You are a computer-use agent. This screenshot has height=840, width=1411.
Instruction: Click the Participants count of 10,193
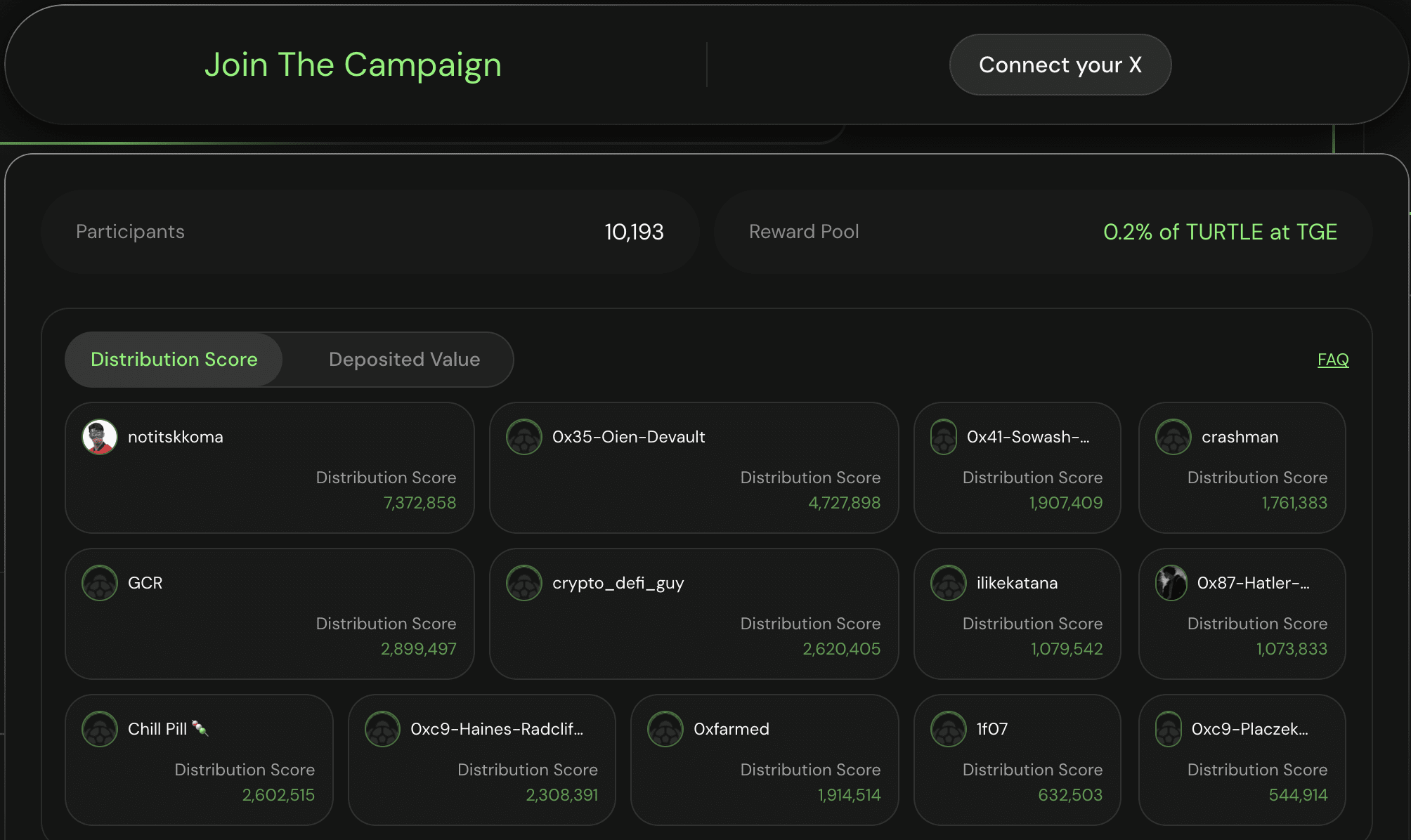tap(634, 232)
